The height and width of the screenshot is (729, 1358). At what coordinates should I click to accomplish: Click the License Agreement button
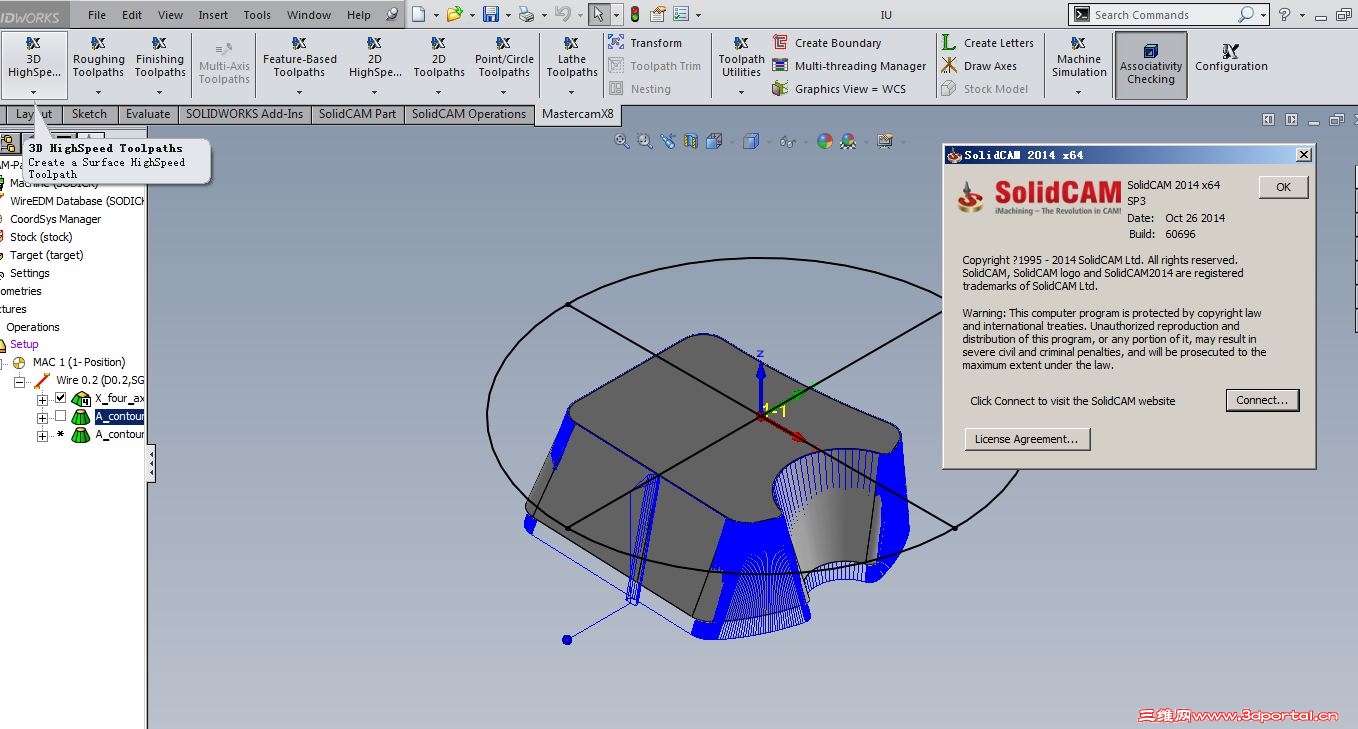[x=1026, y=439]
